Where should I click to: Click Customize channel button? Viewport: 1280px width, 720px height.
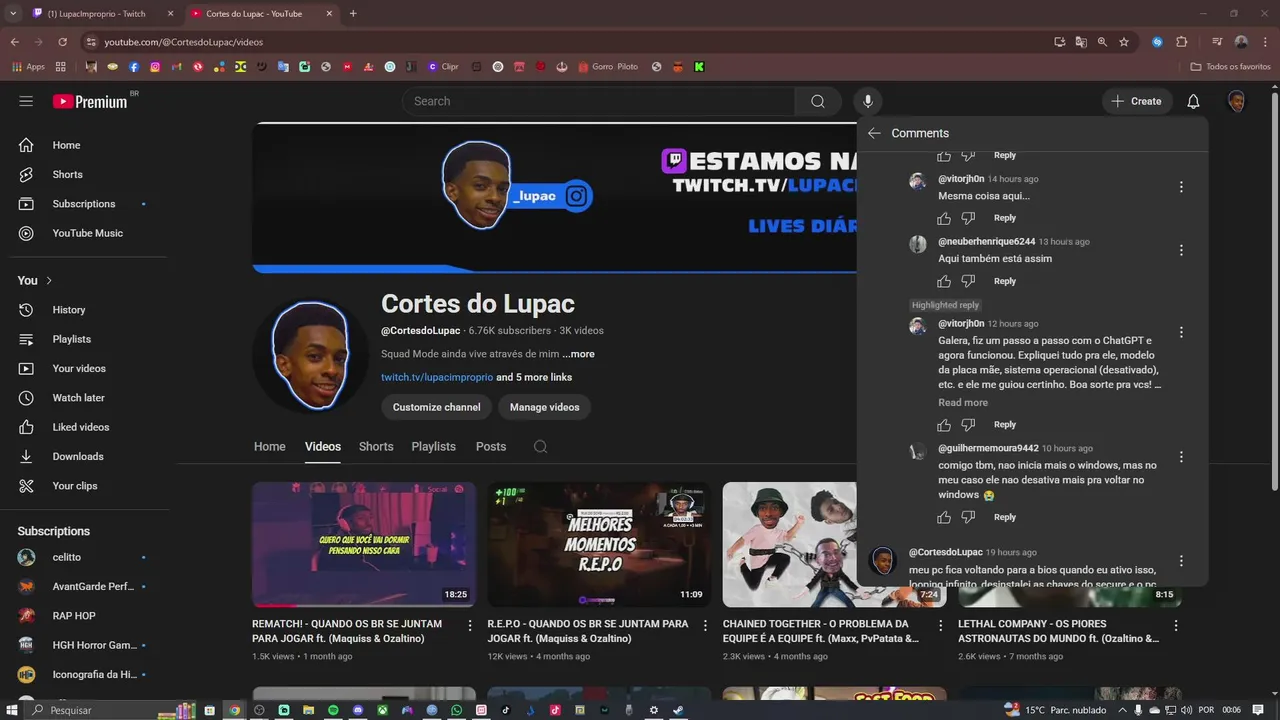click(436, 407)
